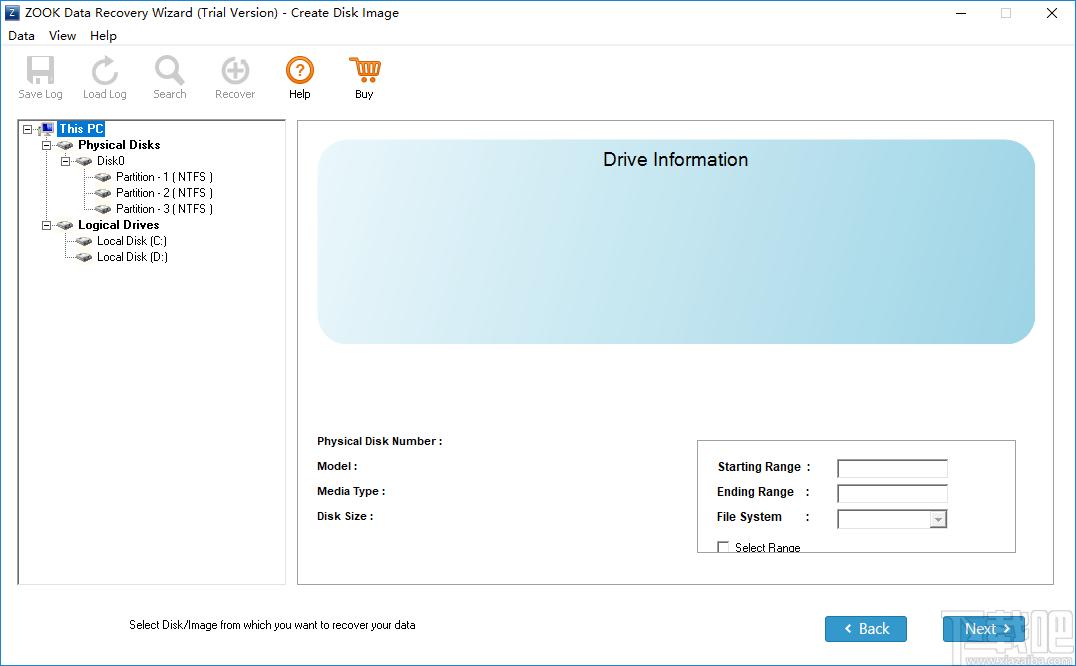The width and height of the screenshot is (1076, 666).
Task: Click the Search magnifier toolbar icon
Action: point(169,70)
